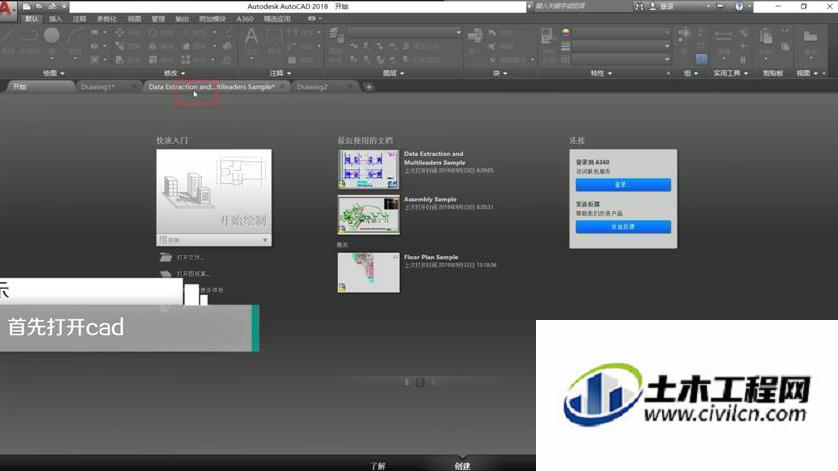Expand the 修改 (Modify) panel title
Viewport: 838px width, 471px height.
tap(174, 73)
